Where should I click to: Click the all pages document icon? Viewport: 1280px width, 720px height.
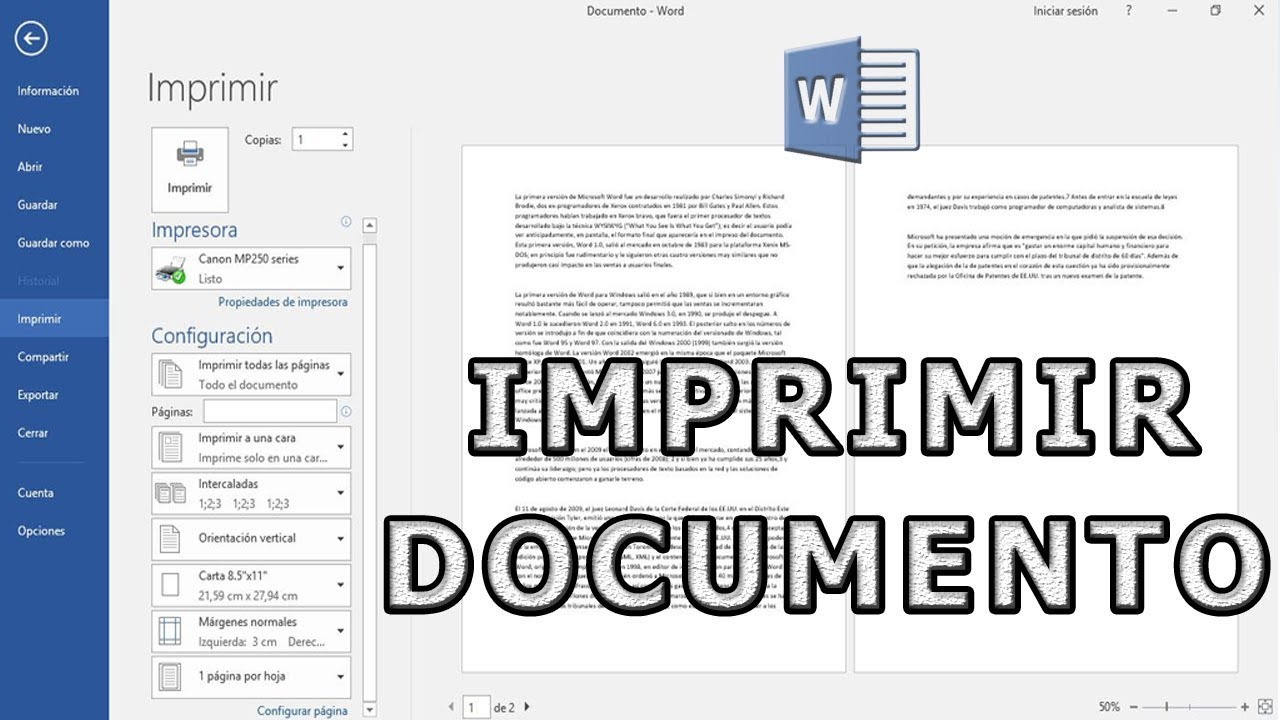(172, 375)
